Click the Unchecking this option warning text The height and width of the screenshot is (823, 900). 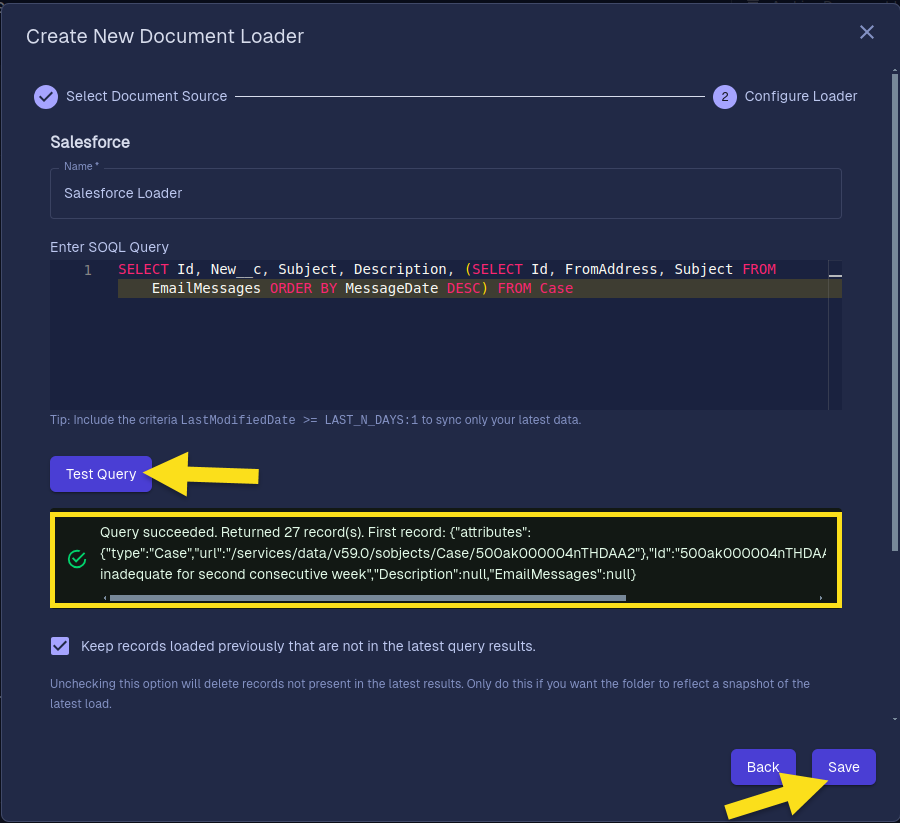click(x=430, y=693)
